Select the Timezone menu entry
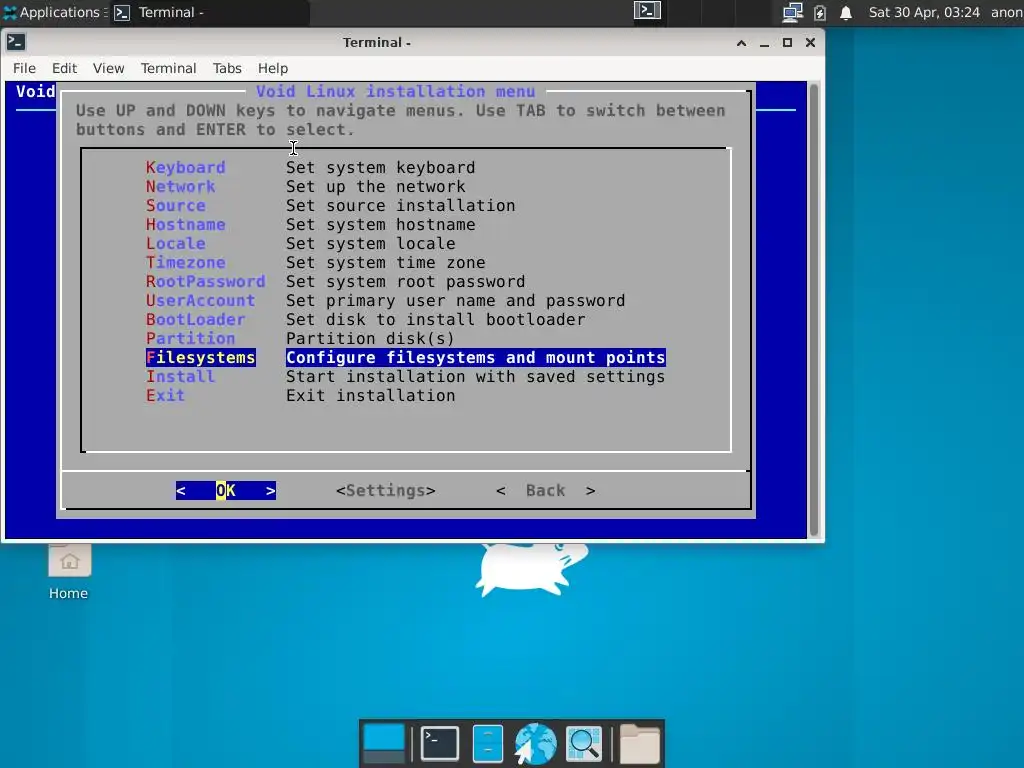The height and width of the screenshot is (768, 1024). click(185, 262)
